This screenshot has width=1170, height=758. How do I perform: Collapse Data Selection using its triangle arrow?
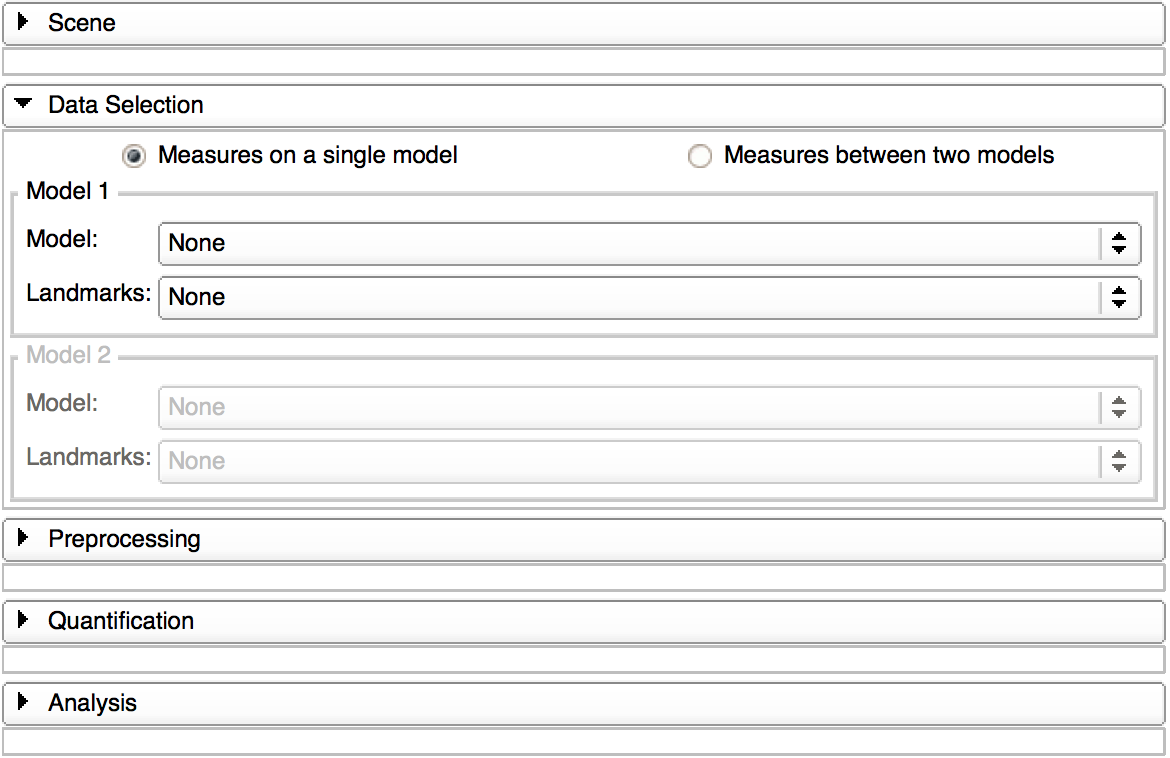coord(24,104)
